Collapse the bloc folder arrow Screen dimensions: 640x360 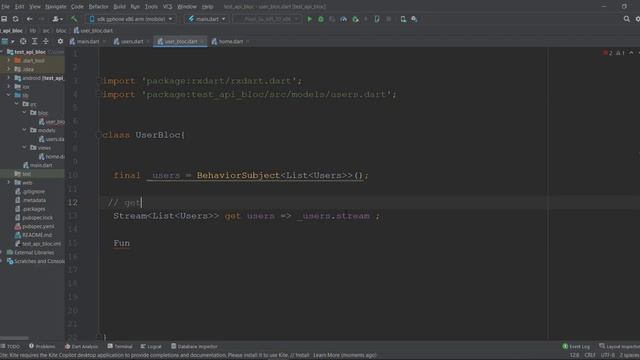pos(24,113)
